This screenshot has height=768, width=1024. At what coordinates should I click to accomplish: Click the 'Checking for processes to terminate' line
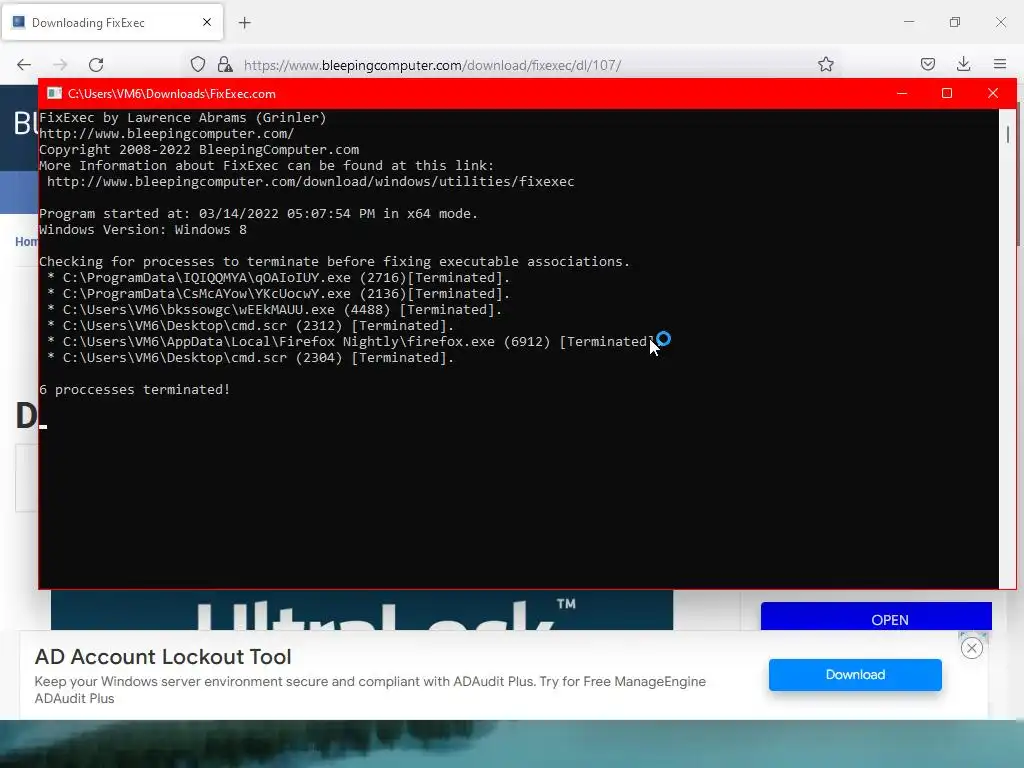click(x=334, y=262)
